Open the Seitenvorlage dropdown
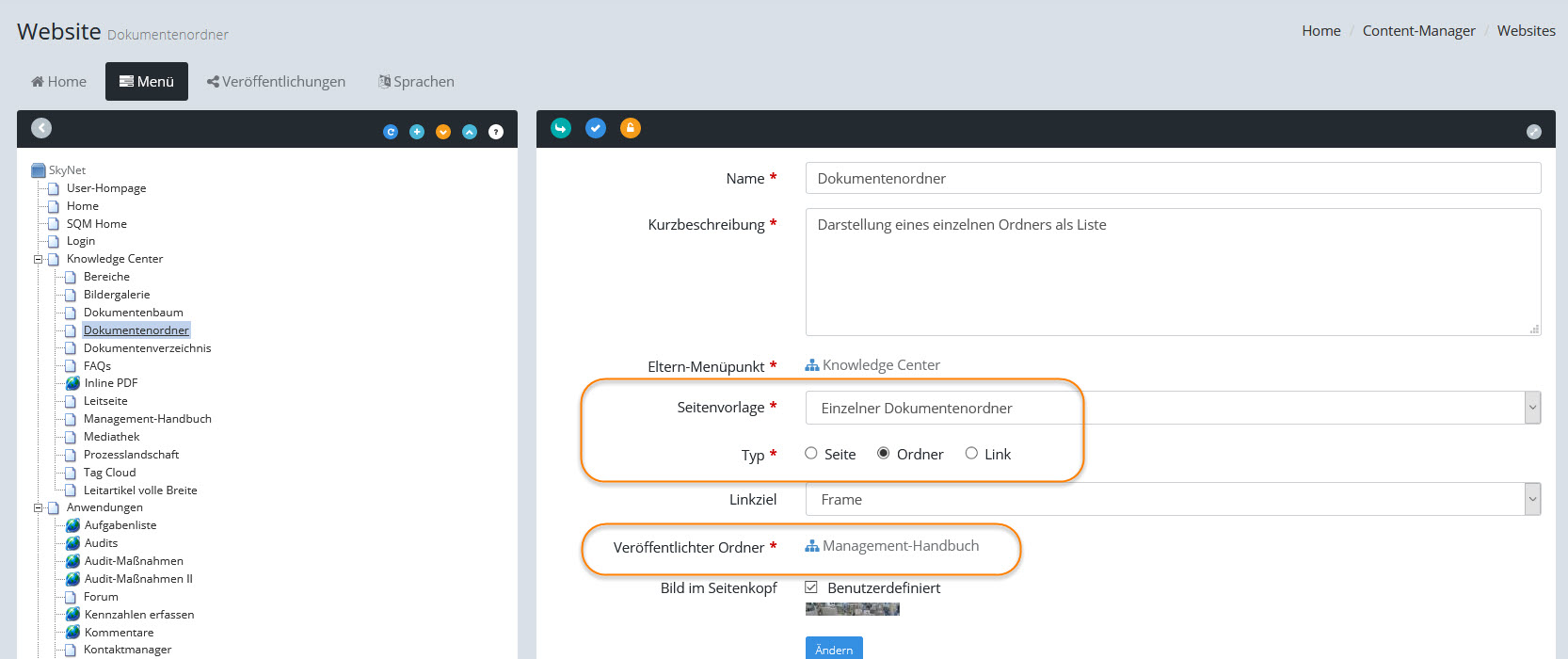Image resolution: width=1568 pixels, height=659 pixels. (x=1172, y=408)
